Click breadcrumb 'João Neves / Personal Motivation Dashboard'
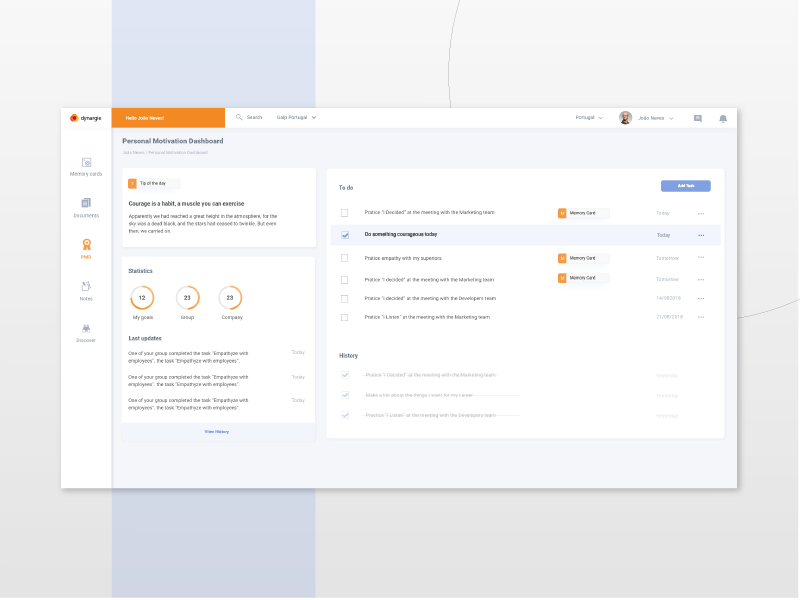 tap(165, 153)
